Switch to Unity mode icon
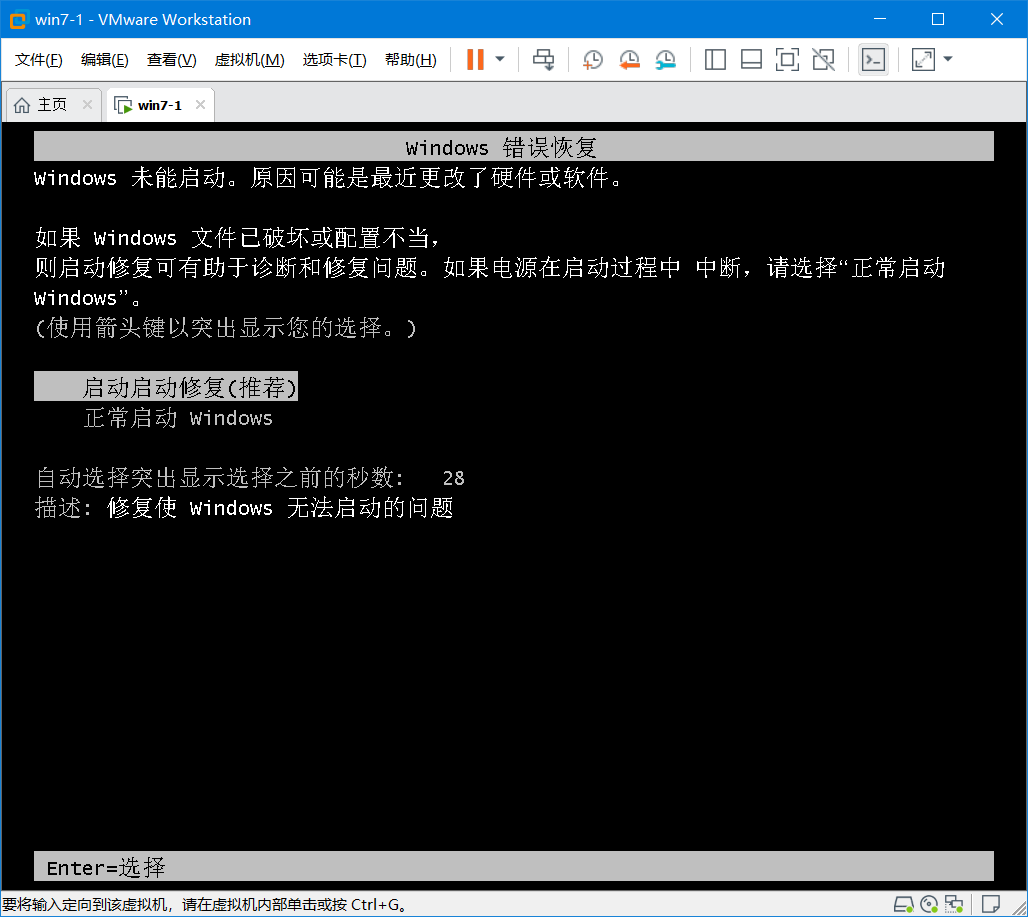This screenshot has height=917, width=1028. click(823, 60)
